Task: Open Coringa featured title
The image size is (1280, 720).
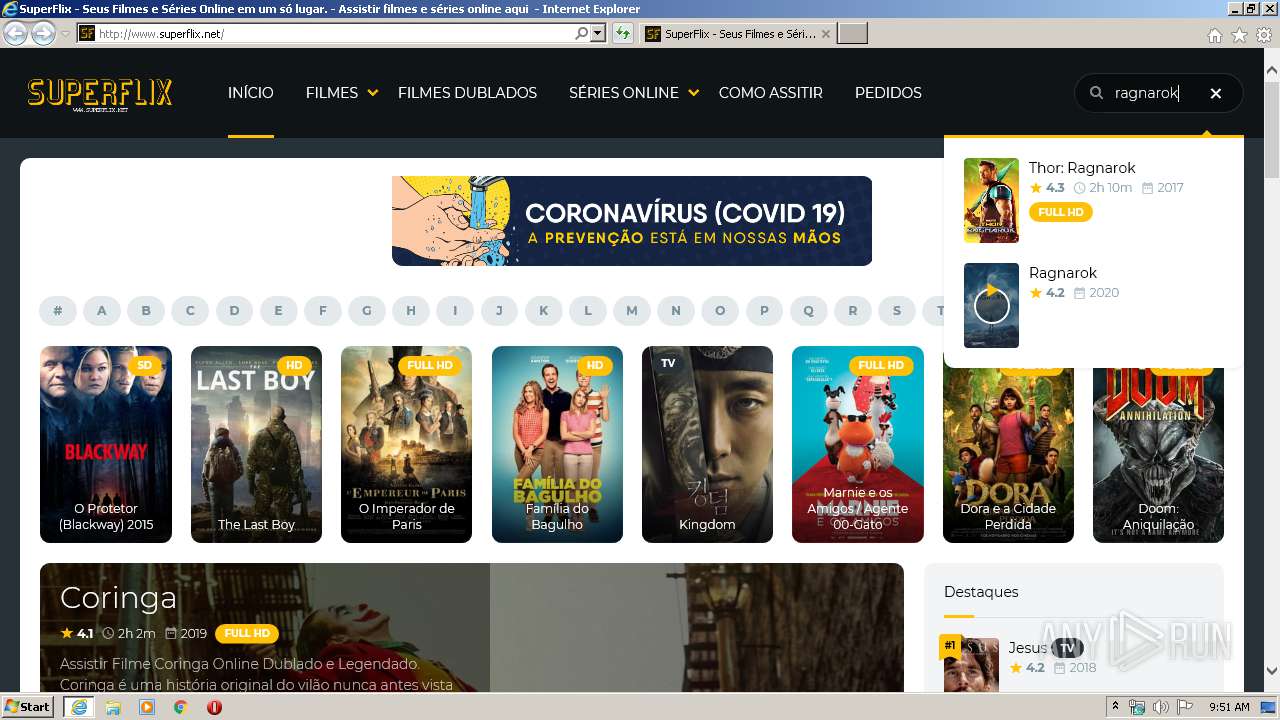Action: coord(118,597)
